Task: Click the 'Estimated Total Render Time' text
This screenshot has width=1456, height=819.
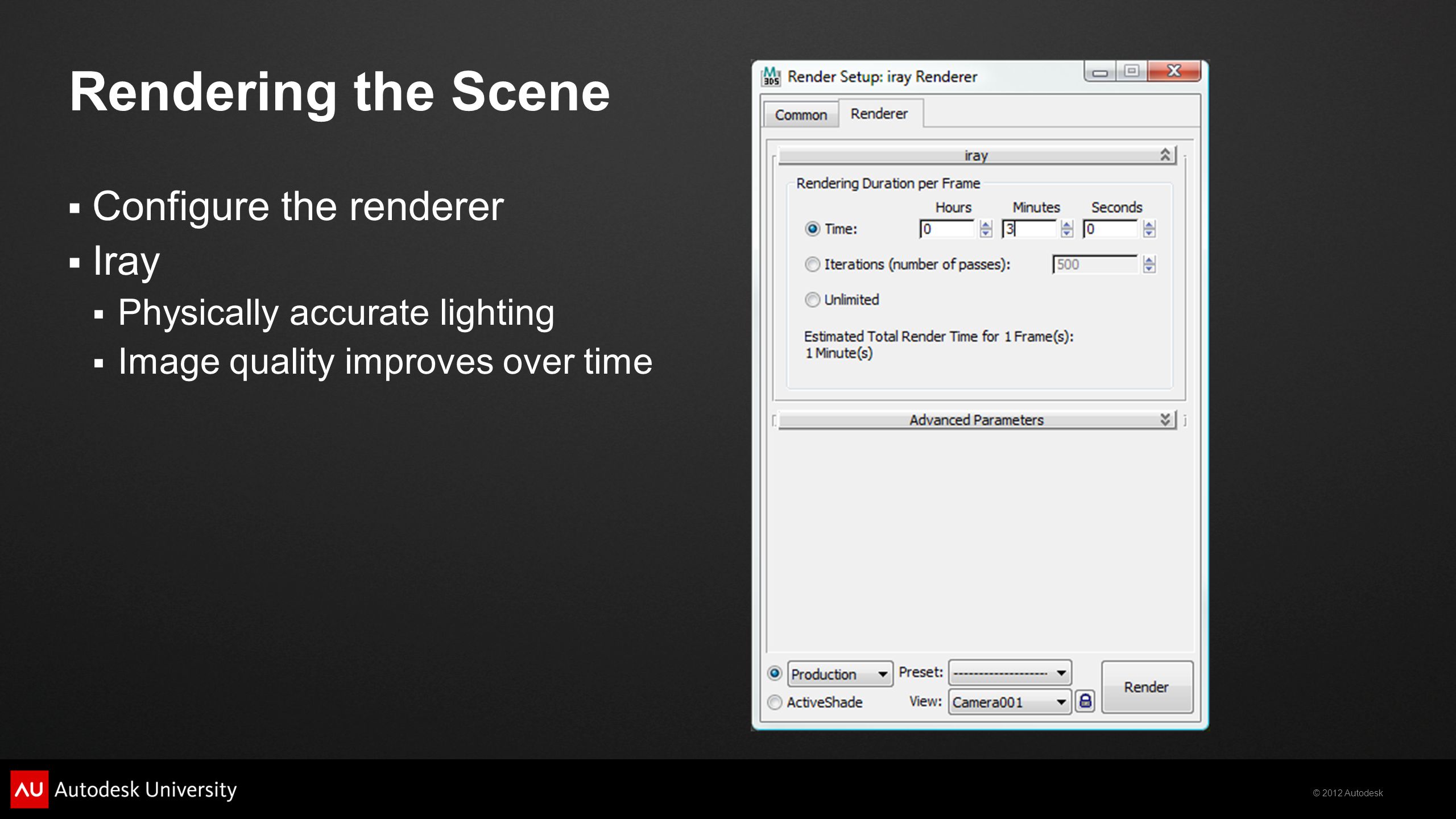Action: click(938, 336)
